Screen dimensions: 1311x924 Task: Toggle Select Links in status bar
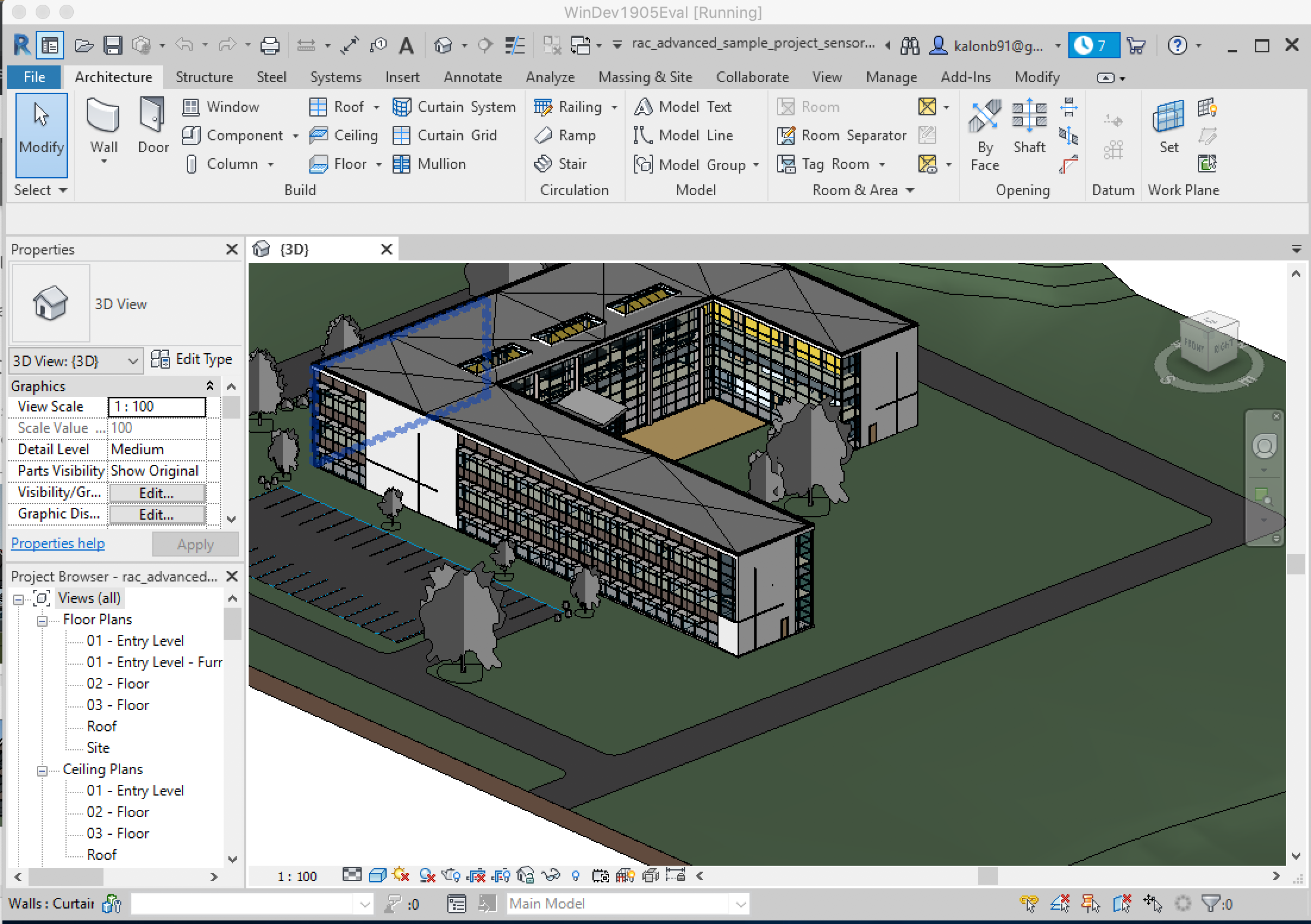(x=1028, y=904)
